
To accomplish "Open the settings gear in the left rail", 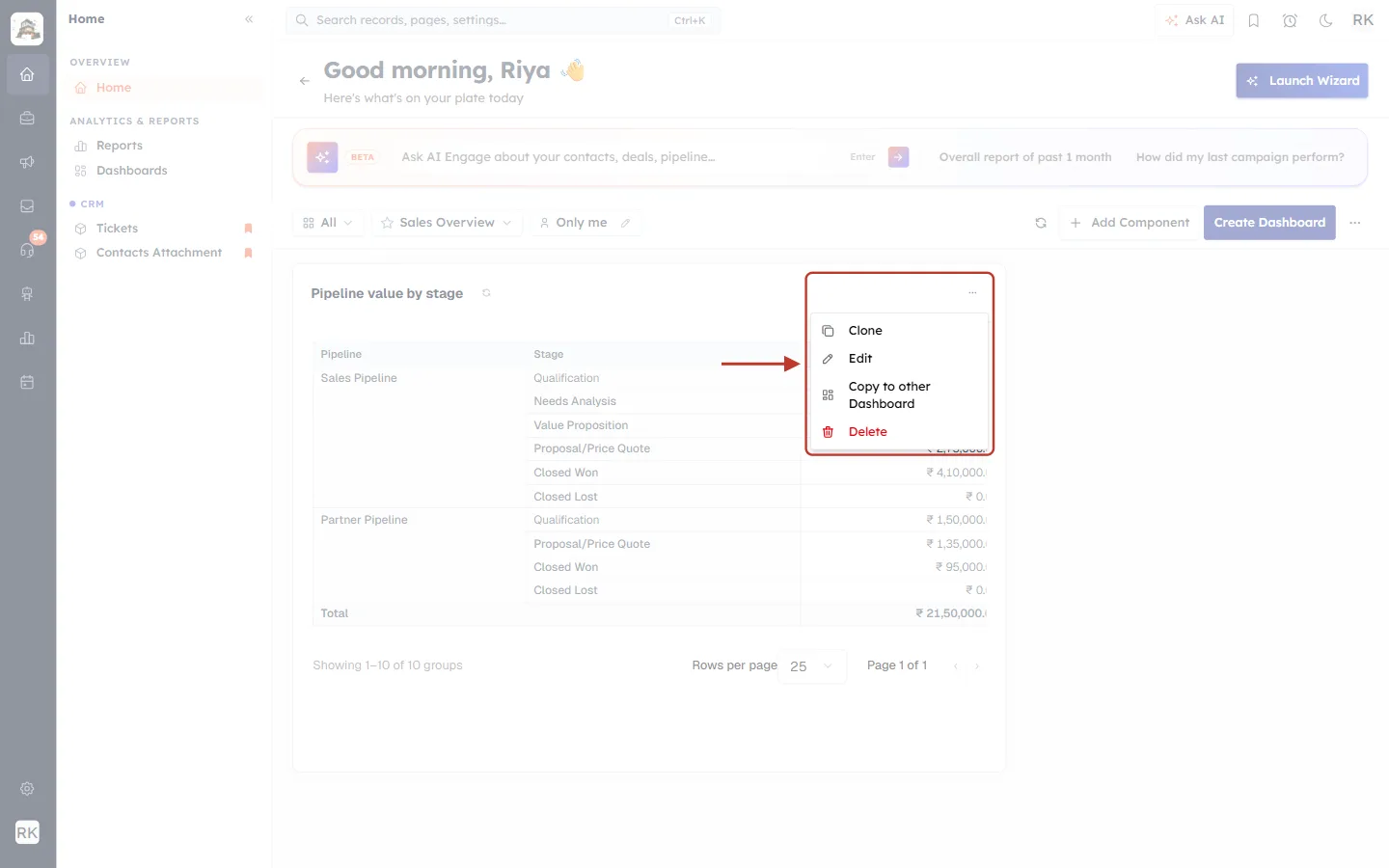I will click(x=27, y=789).
